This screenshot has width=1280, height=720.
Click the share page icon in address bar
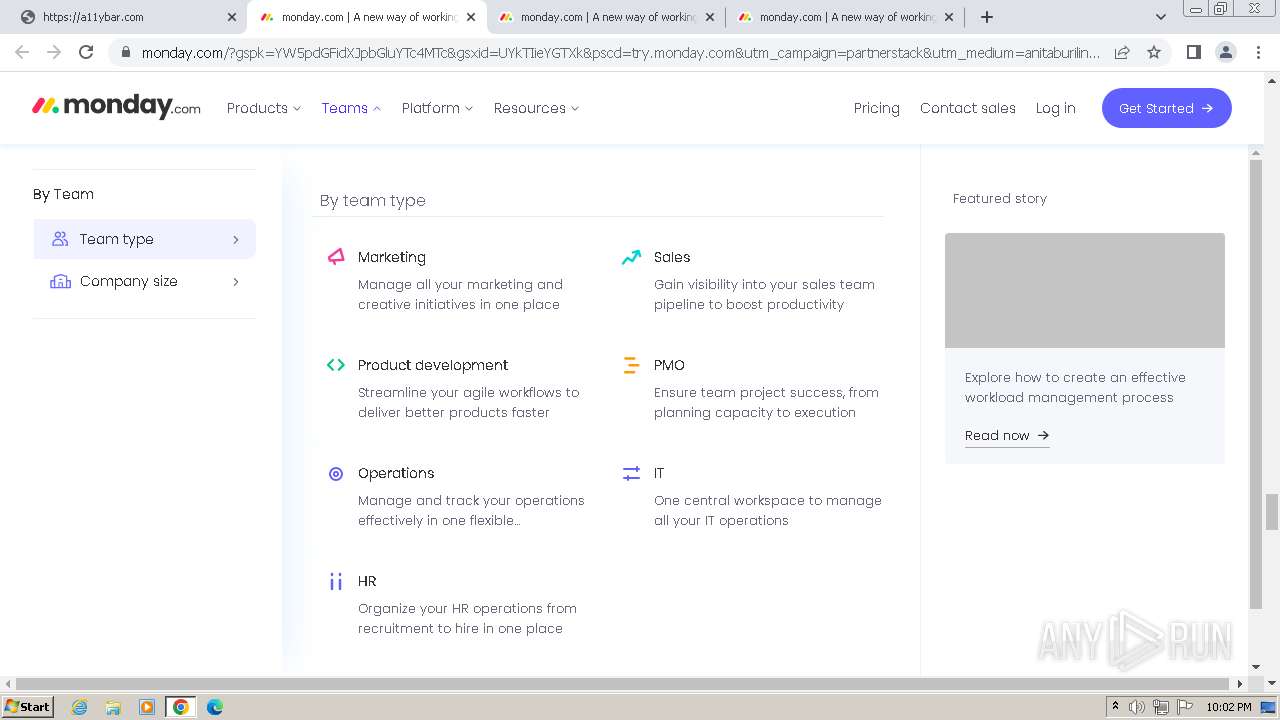tap(1122, 52)
